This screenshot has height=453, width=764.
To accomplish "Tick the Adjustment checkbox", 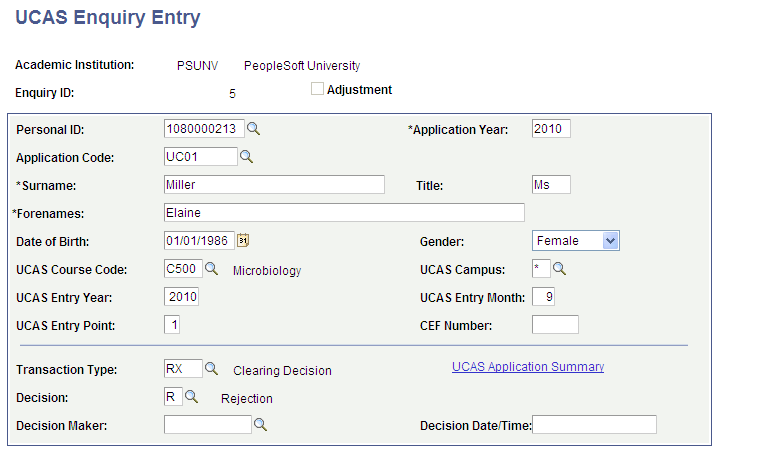I will point(318,89).
